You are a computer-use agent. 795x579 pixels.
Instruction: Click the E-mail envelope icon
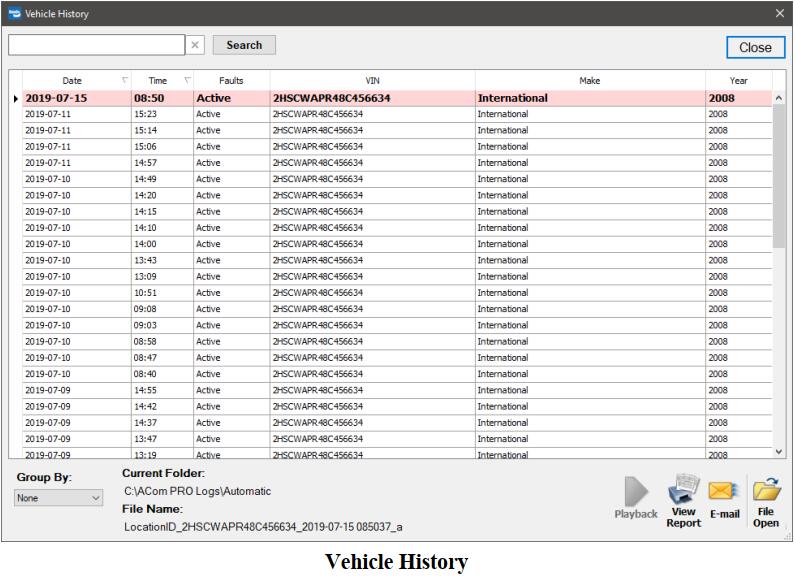tap(724, 491)
